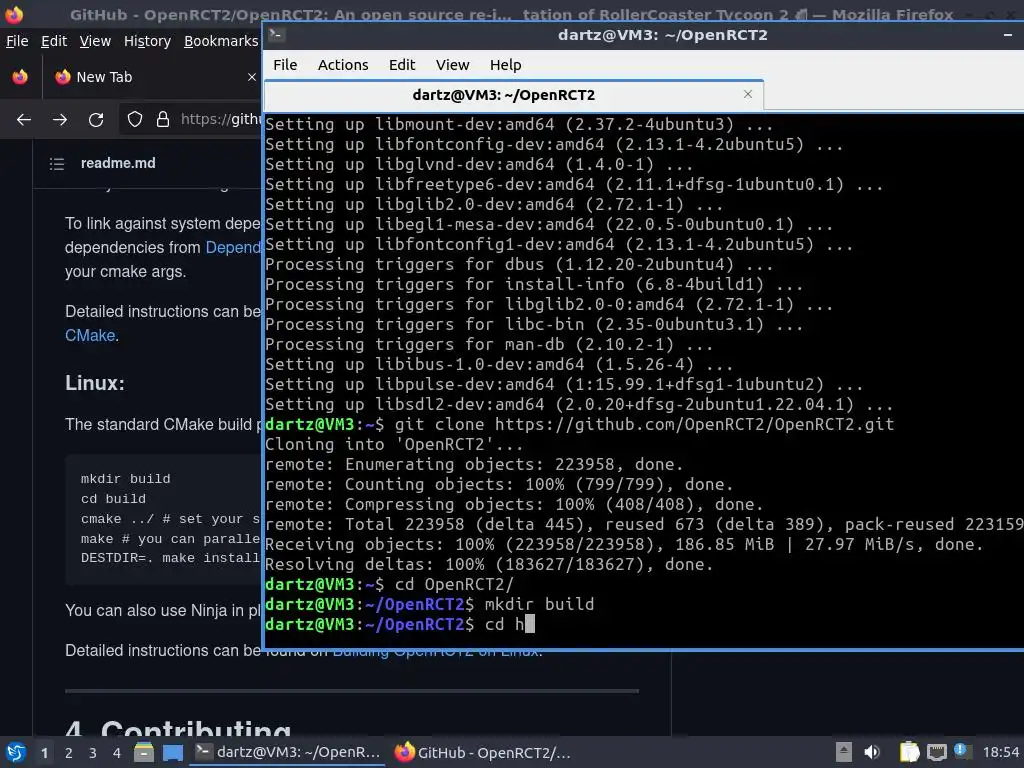Viewport: 1024px width, 768px height.
Task: Click the Cloning into 'OpenRCT2' output line
Action: [394, 445]
